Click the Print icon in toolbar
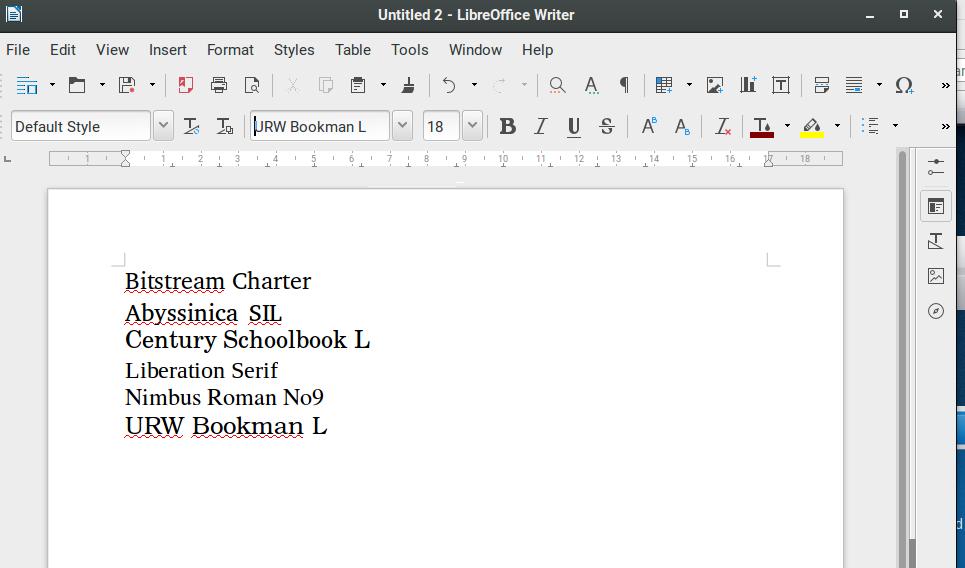965x568 pixels. click(x=219, y=85)
